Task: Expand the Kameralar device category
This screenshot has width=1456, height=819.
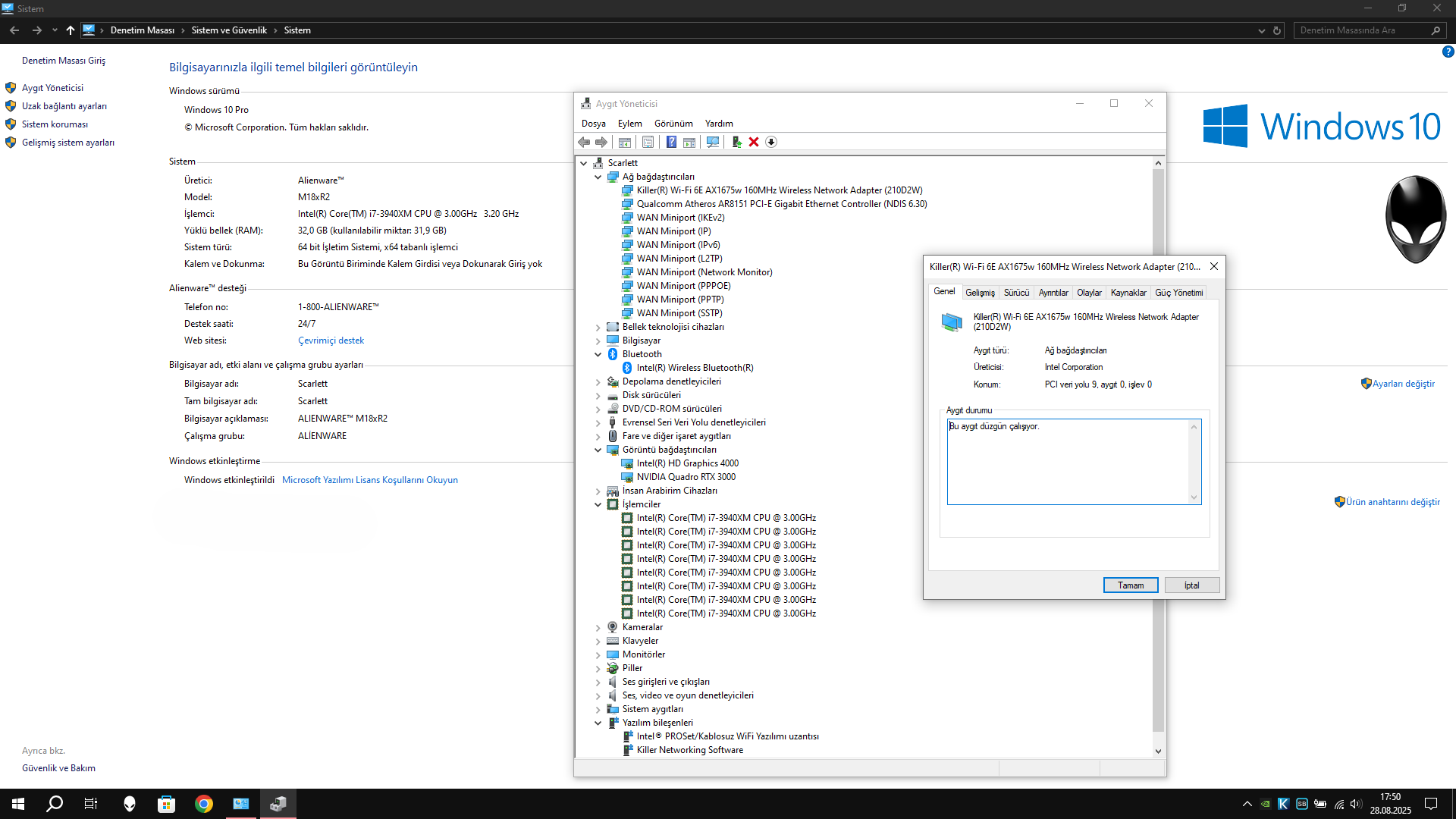Action: 598,628
